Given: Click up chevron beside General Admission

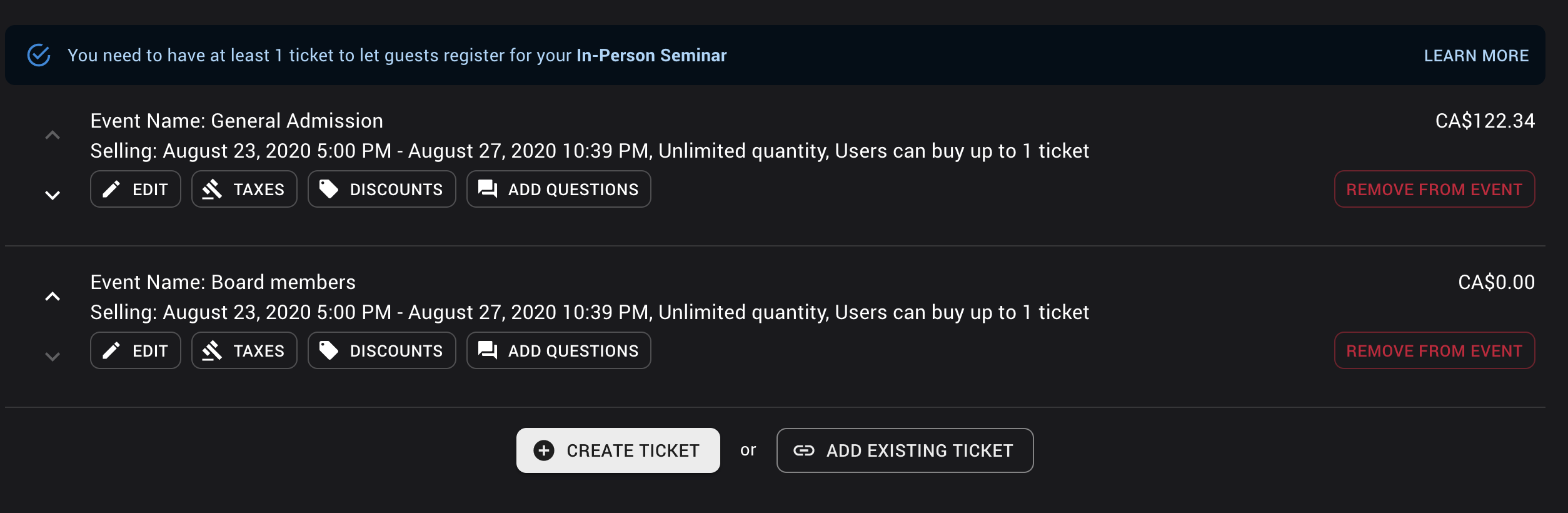Looking at the screenshot, I should (53, 135).
